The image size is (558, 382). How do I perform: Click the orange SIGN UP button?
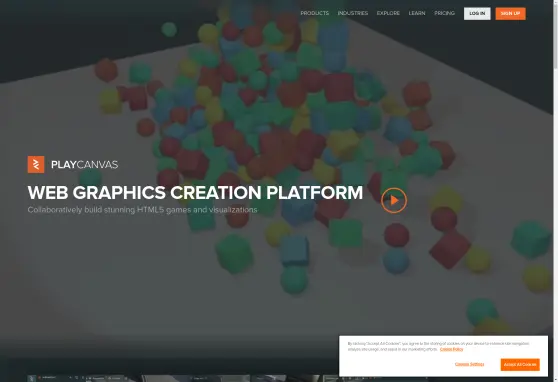pos(510,14)
